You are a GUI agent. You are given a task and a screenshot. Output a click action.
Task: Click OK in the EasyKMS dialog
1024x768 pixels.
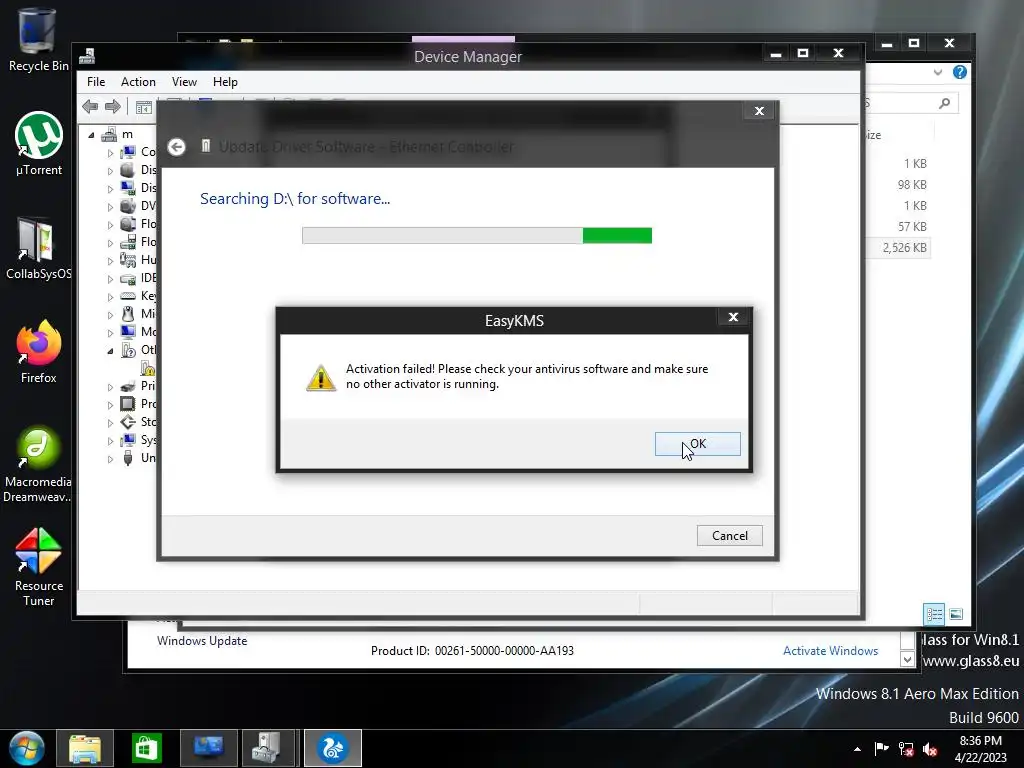tap(697, 444)
